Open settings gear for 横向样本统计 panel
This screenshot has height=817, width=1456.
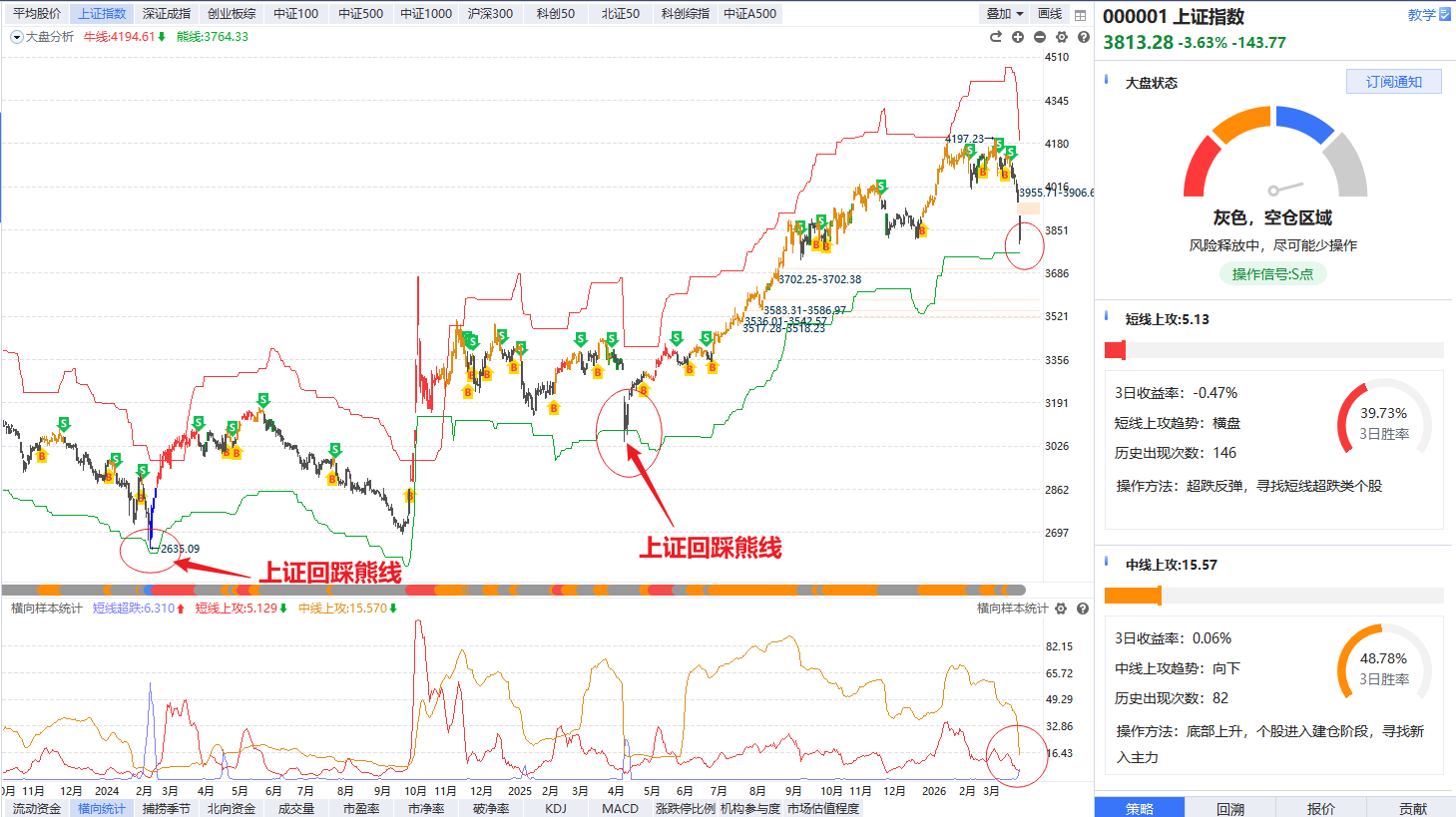point(1061,609)
